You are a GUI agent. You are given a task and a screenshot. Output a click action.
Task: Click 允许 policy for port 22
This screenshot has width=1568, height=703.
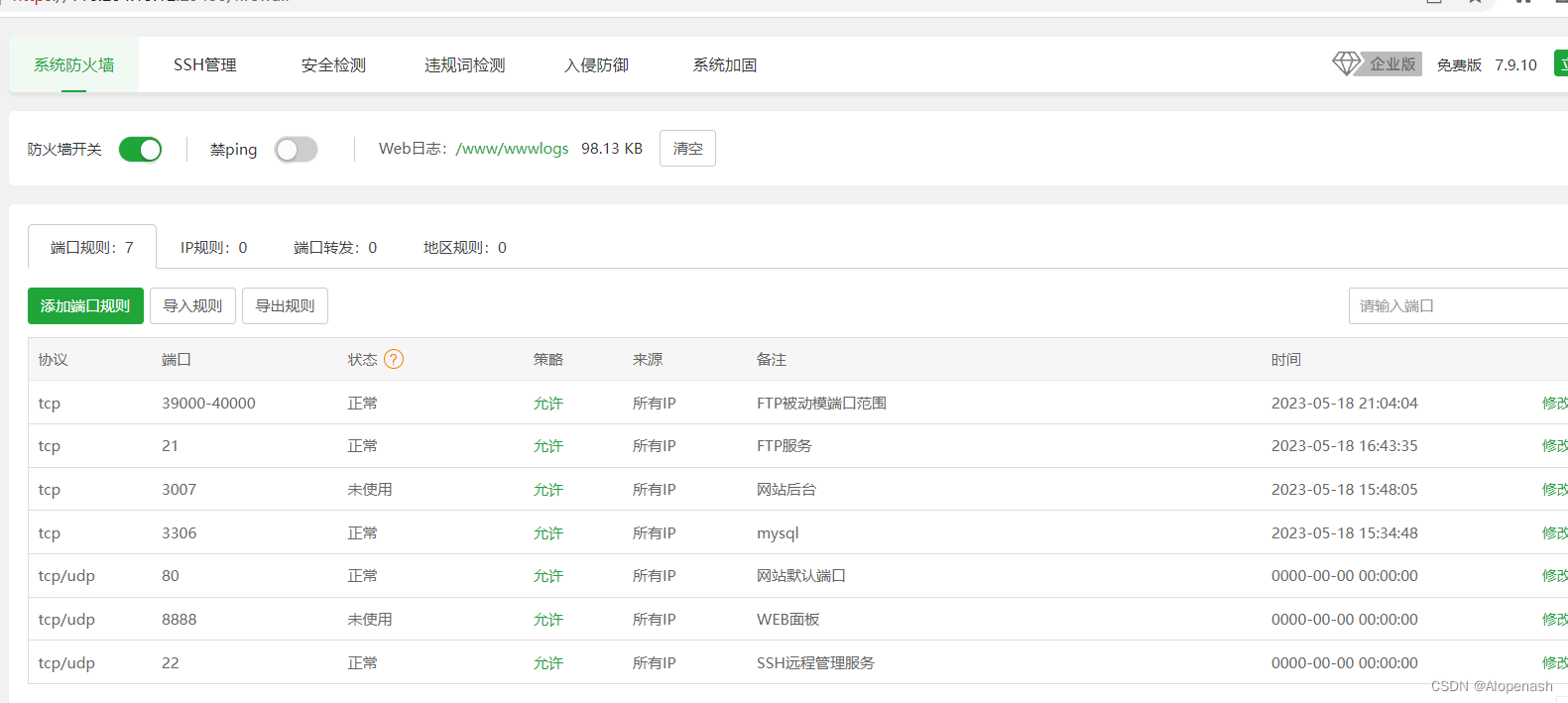click(548, 662)
